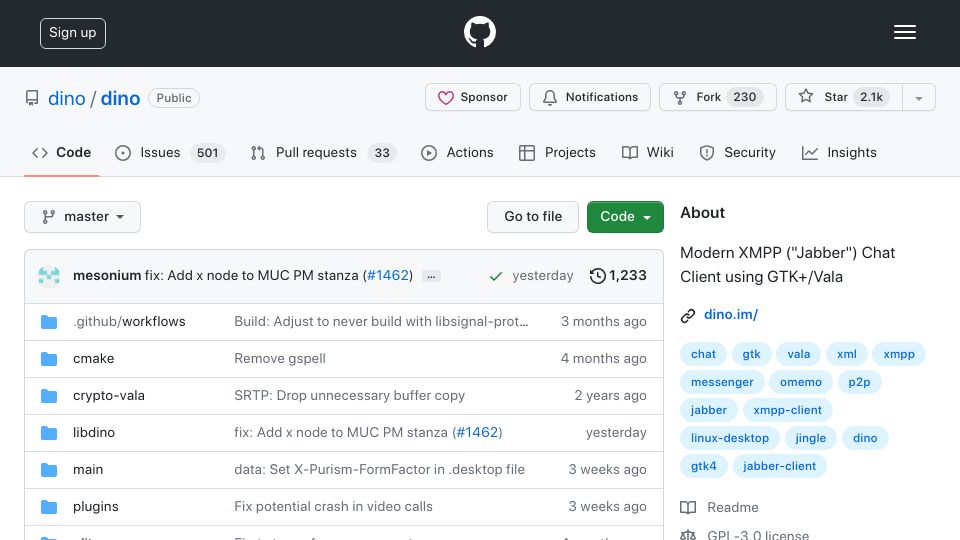Screen dimensions: 960x540
Task: Select the chat topic tag
Action: tap(703, 354)
